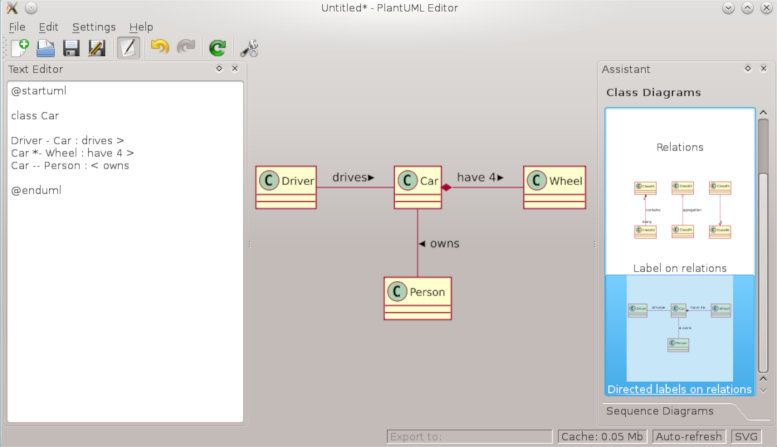Image resolution: width=777 pixels, height=447 pixels.
Task: Click the Save As toolbar icon
Action: pos(97,47)
